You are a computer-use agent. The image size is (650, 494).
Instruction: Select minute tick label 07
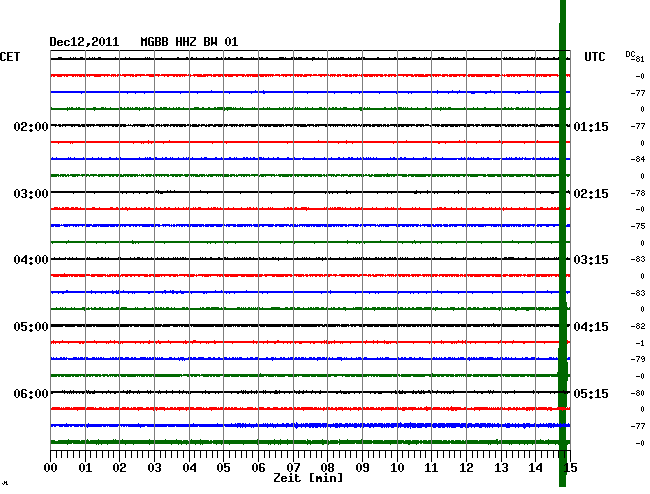coord(293,468)
